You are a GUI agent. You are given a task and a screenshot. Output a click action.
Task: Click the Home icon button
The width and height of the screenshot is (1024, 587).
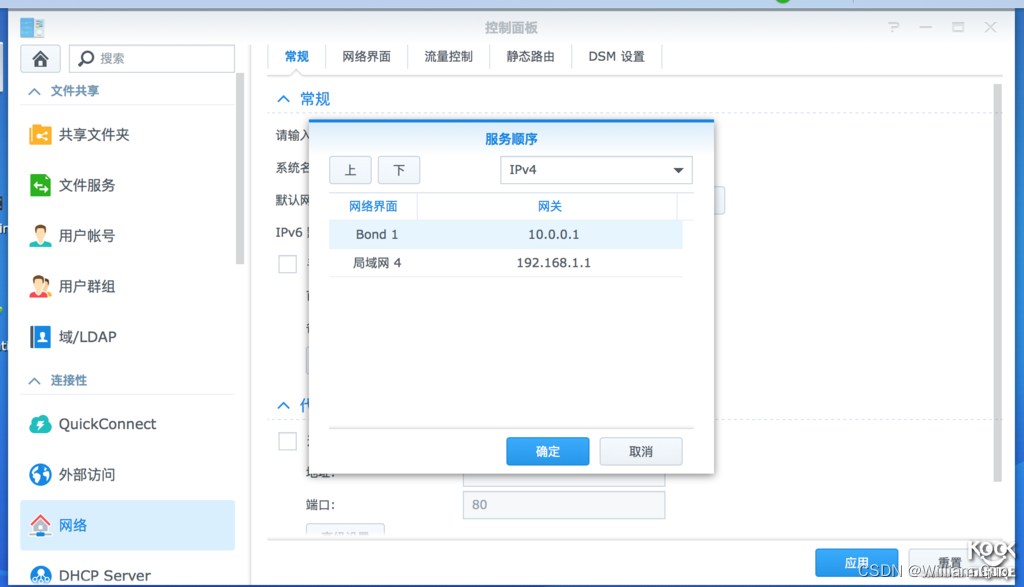40,58
